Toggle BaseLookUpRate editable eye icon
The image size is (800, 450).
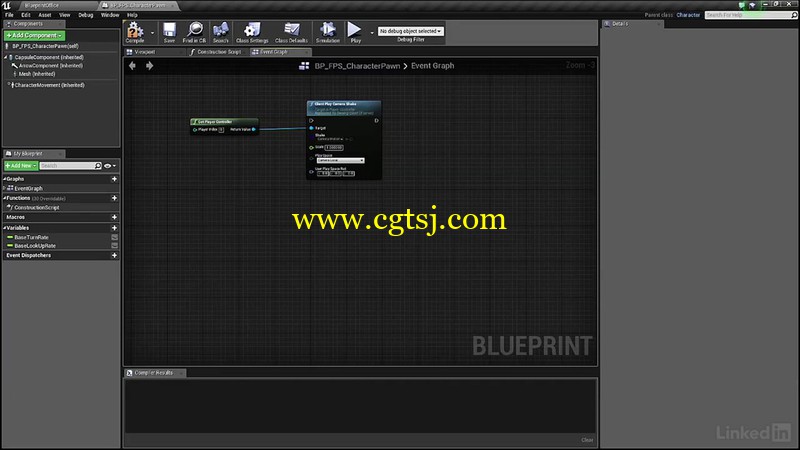114,246
